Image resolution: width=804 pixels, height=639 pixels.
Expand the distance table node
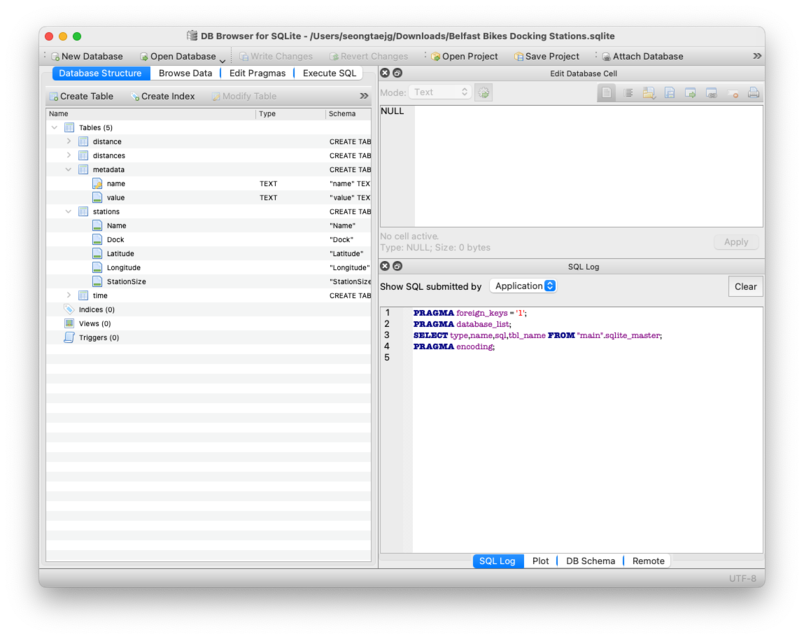tap(68, 141)
